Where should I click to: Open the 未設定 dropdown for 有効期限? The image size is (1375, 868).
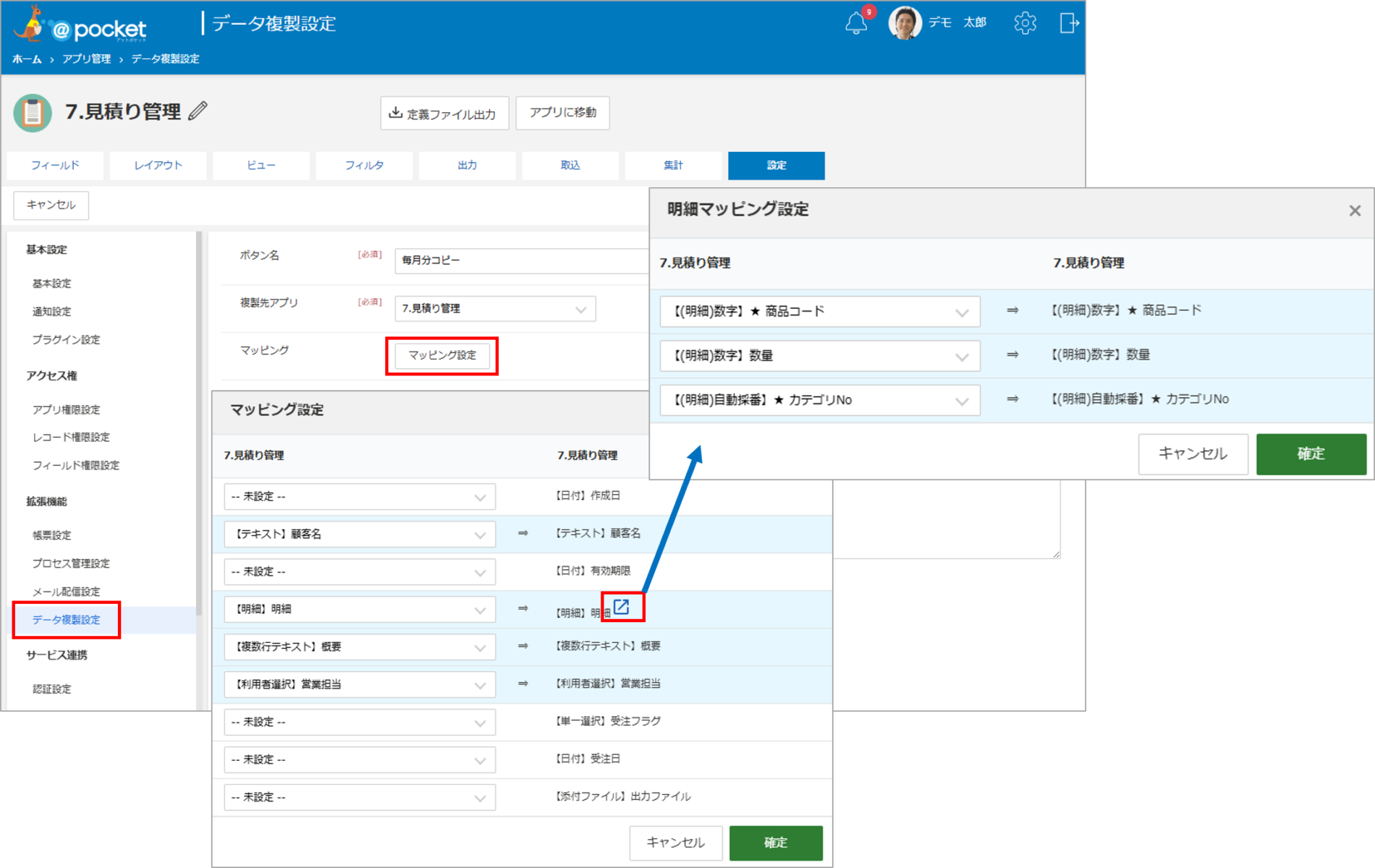(x=360, y=572)
